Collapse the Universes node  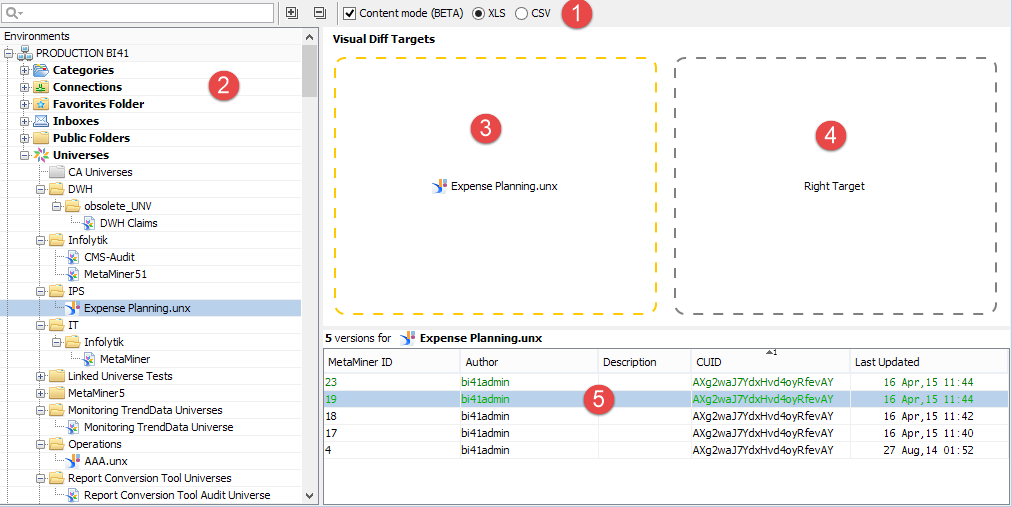tap(25, 155)
